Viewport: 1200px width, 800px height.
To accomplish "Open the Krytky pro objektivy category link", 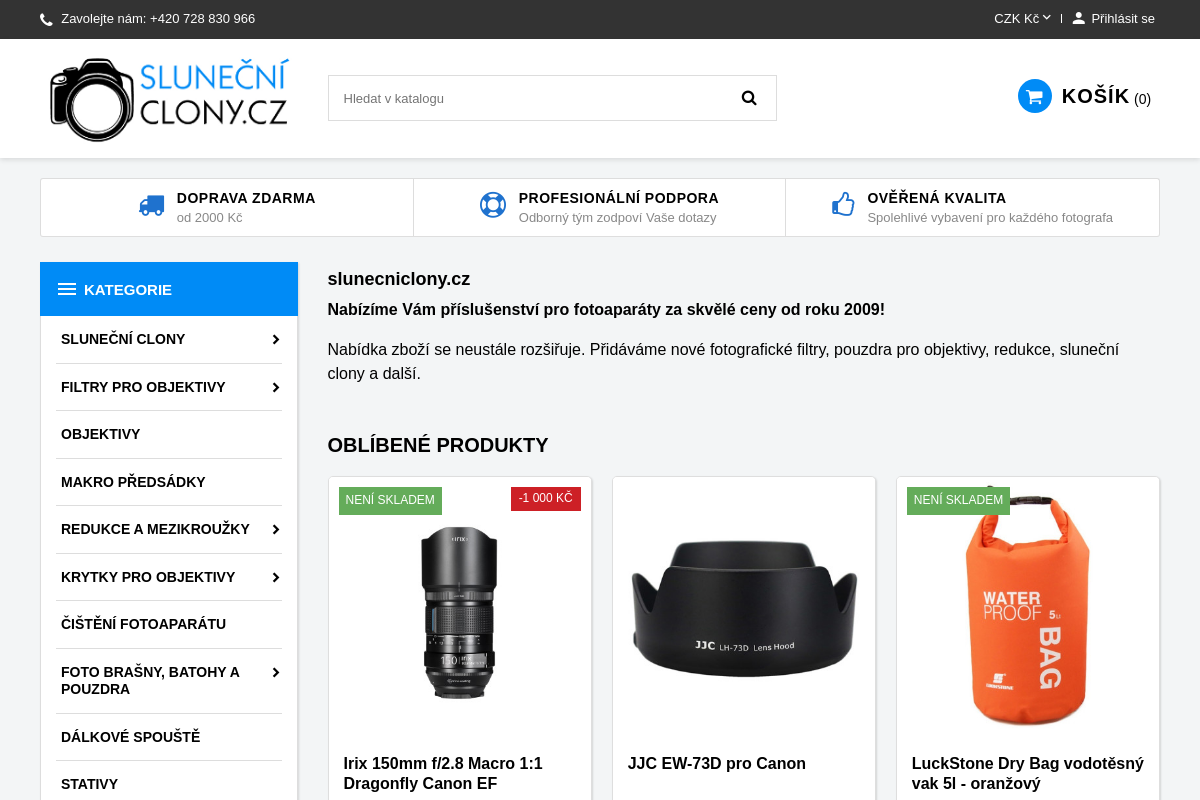I will (148, 577).
